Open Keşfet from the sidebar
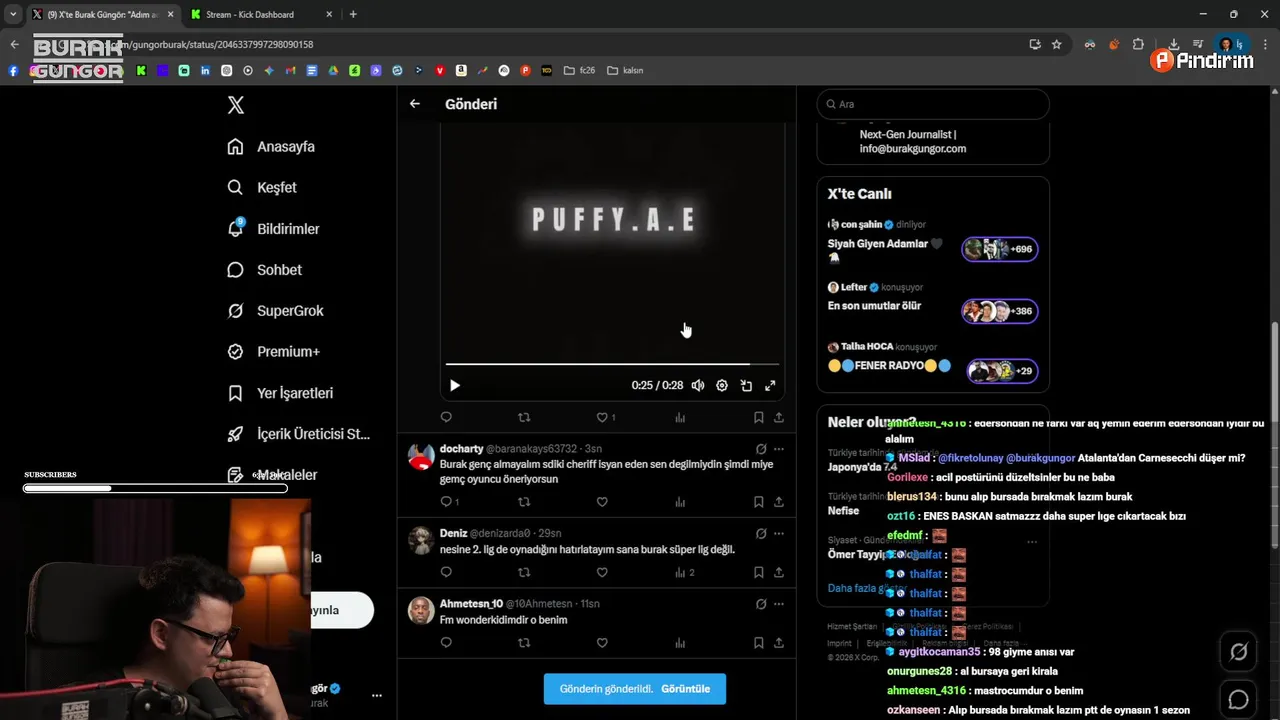Screen dimensions: 1280x720 coord(262,188)
